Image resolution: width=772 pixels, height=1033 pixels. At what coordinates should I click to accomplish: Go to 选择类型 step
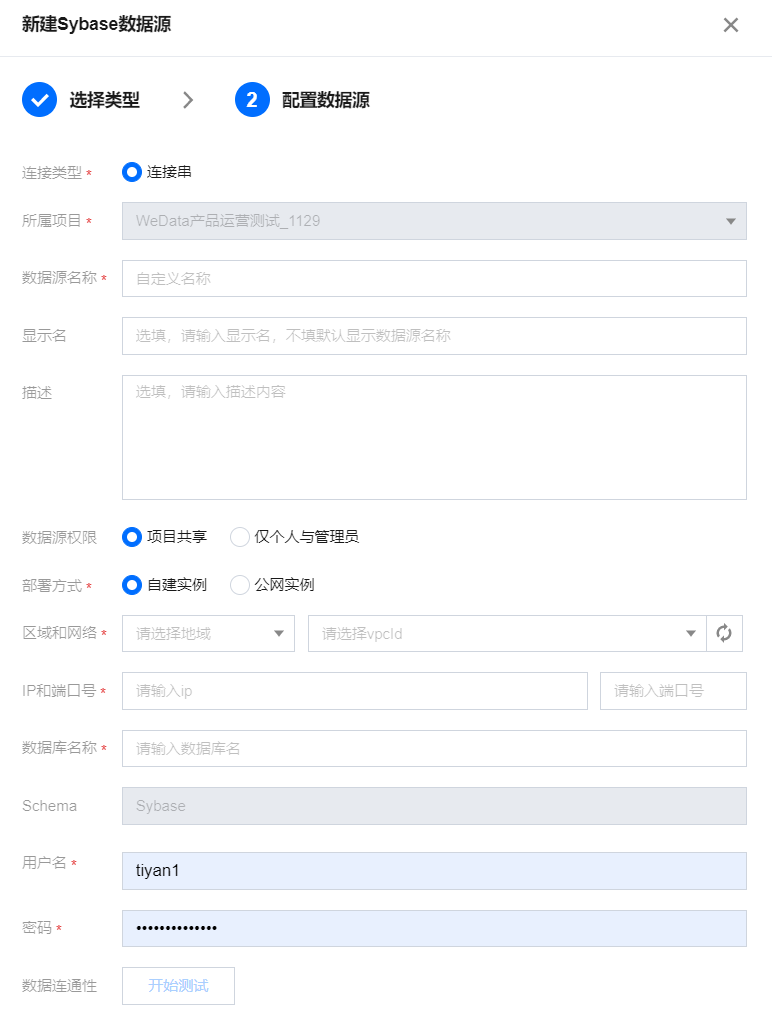pyautogui.click(x=104, y=100)
